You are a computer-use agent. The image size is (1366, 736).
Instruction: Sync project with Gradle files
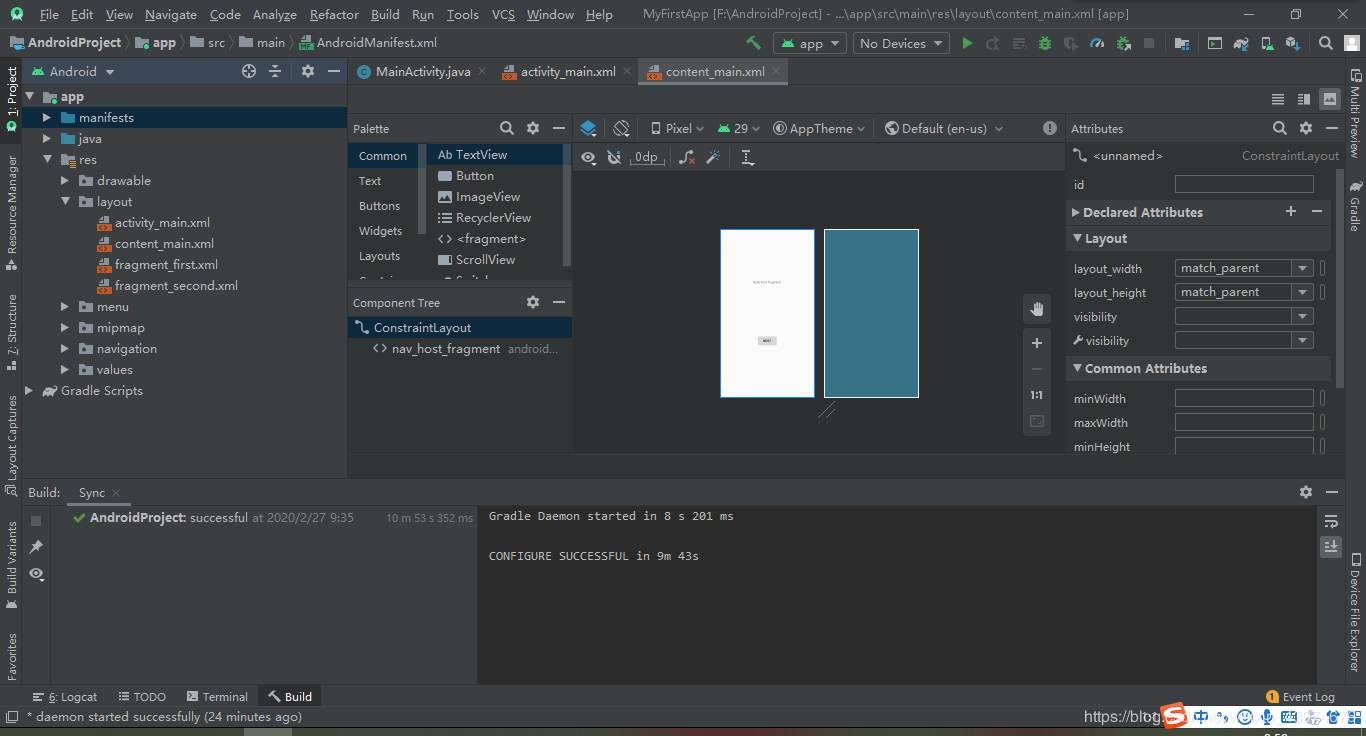(1240, 43)
